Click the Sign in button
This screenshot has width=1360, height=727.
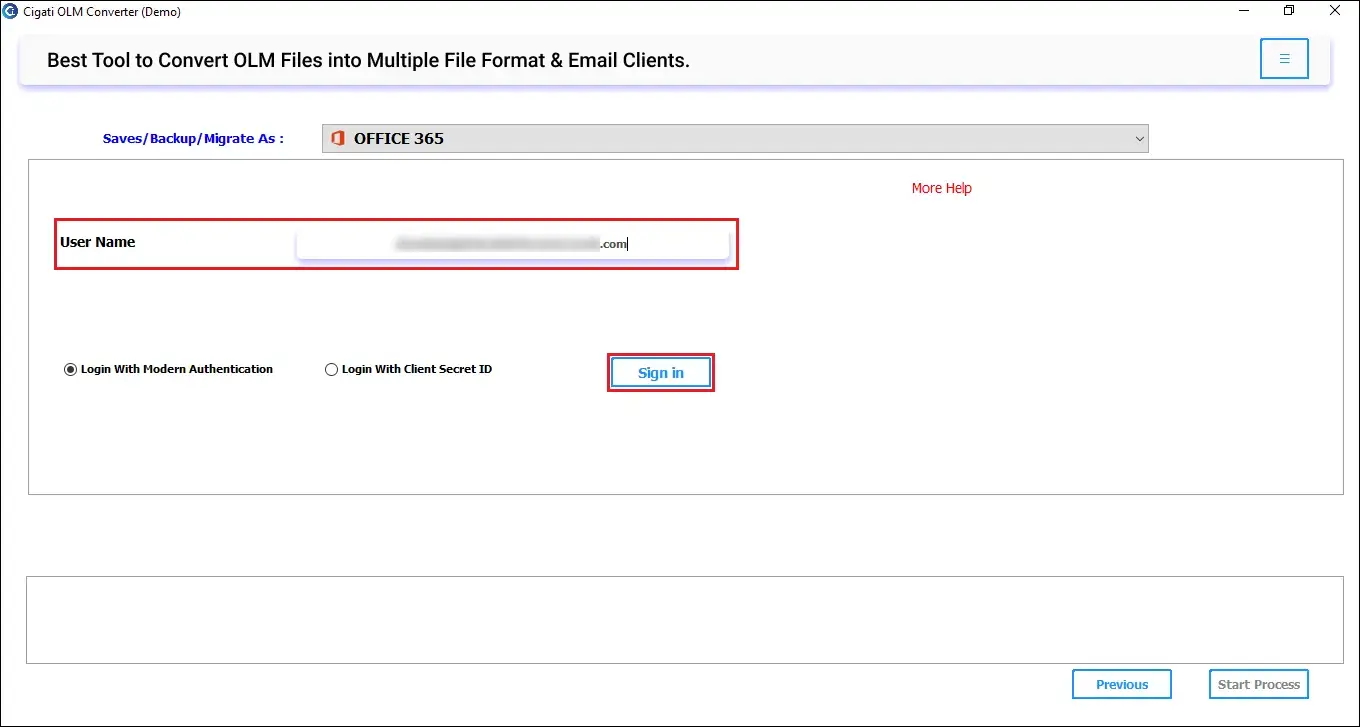[661, 373]
